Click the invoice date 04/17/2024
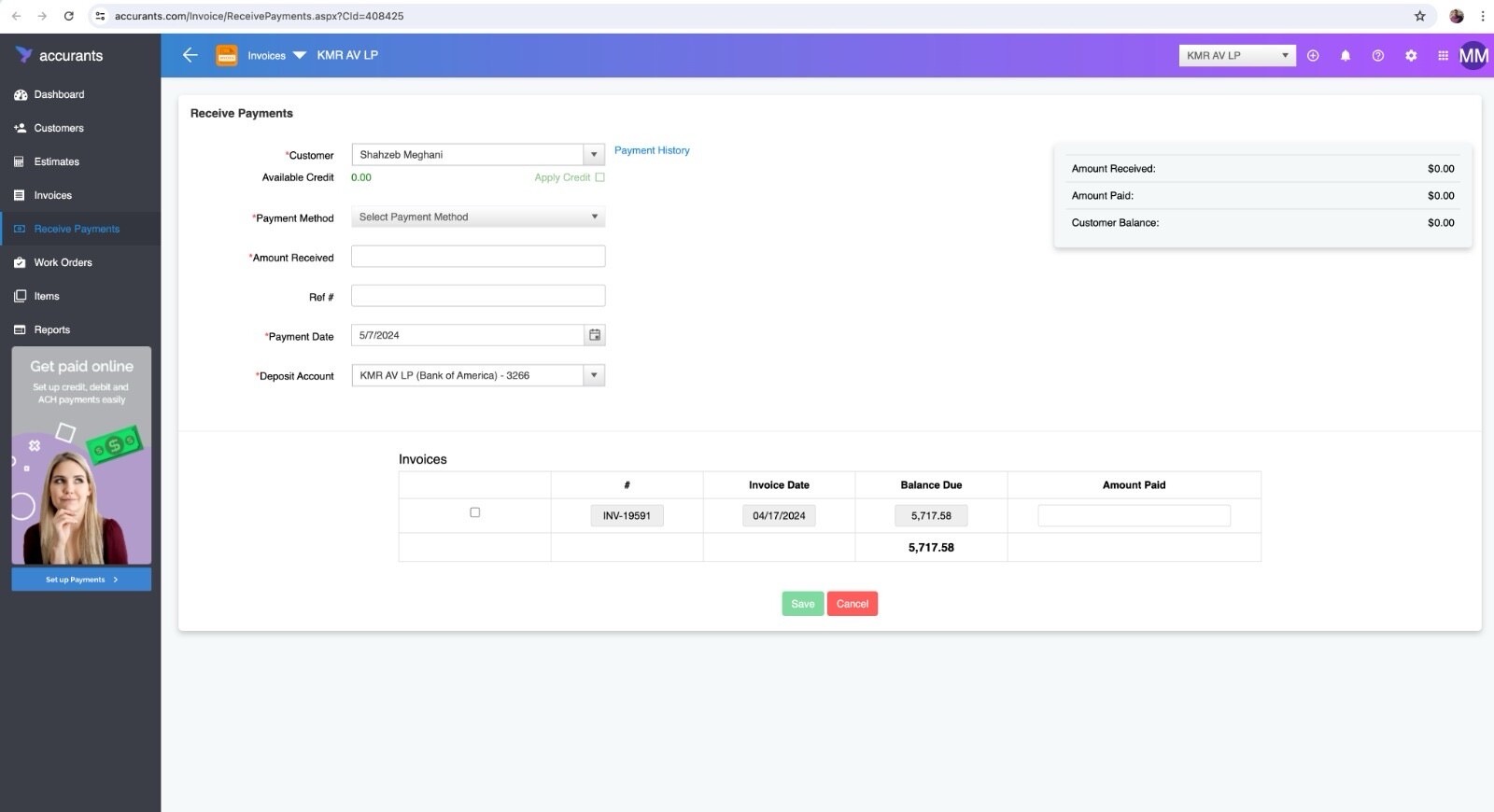The width and height of the screenshot is (1494, 812). click(779, 515)
